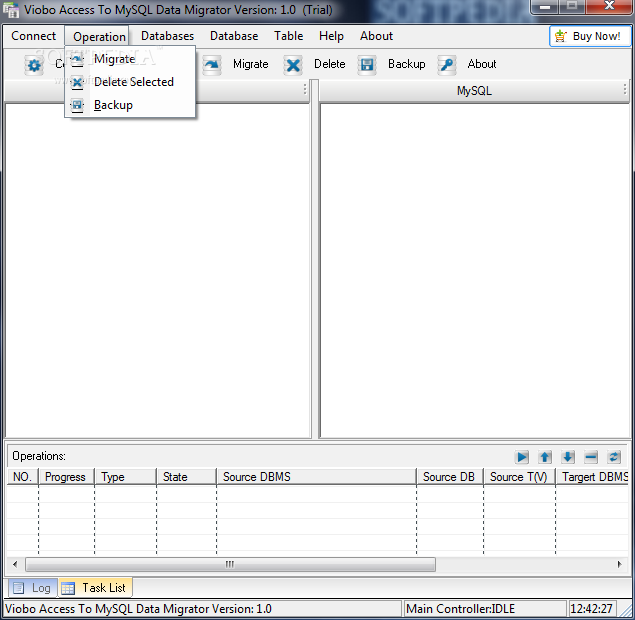
Task: Sort by the Source T(V) column header
Action: [519, 477]
